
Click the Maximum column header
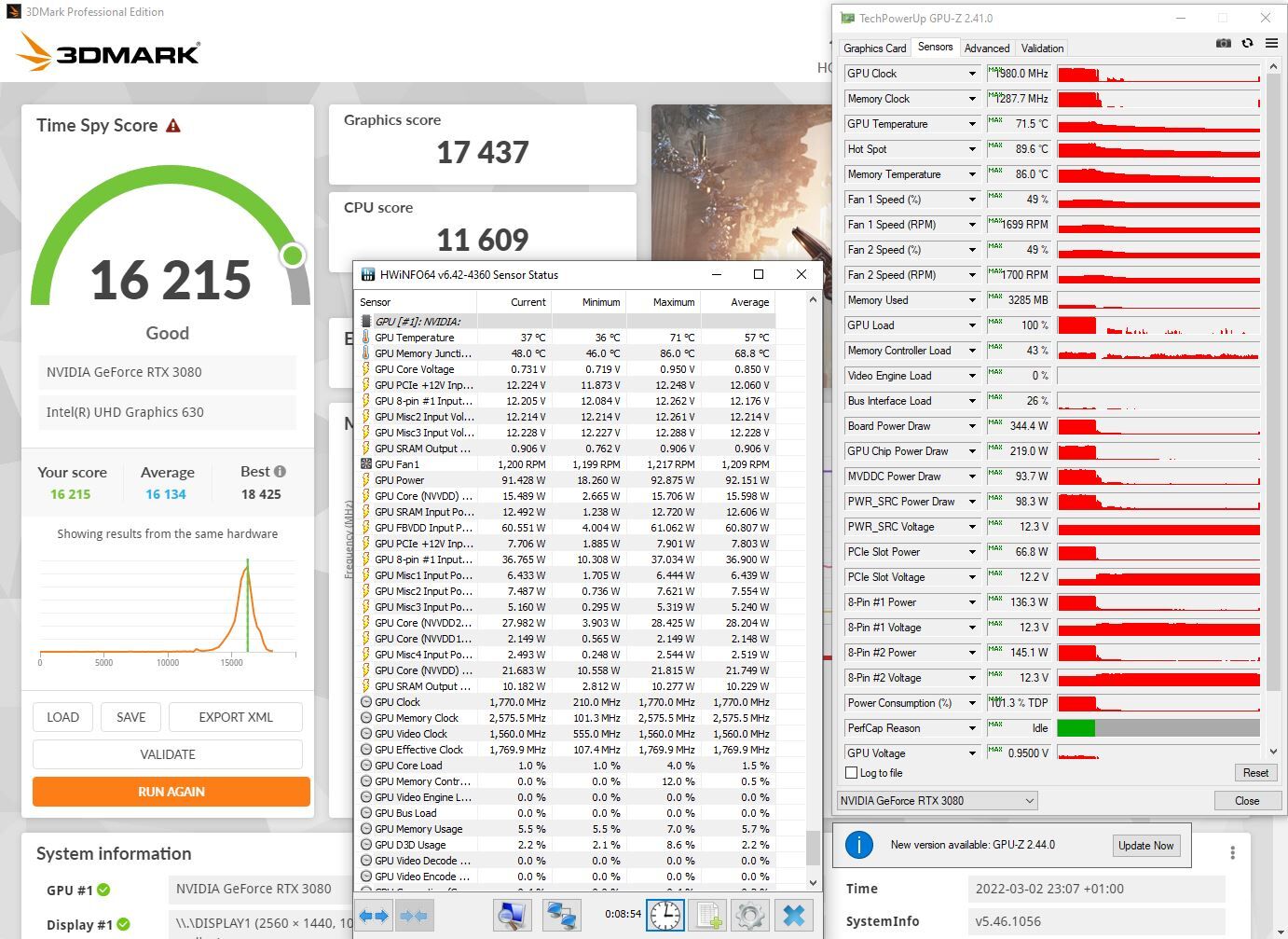tap(664, 302)
